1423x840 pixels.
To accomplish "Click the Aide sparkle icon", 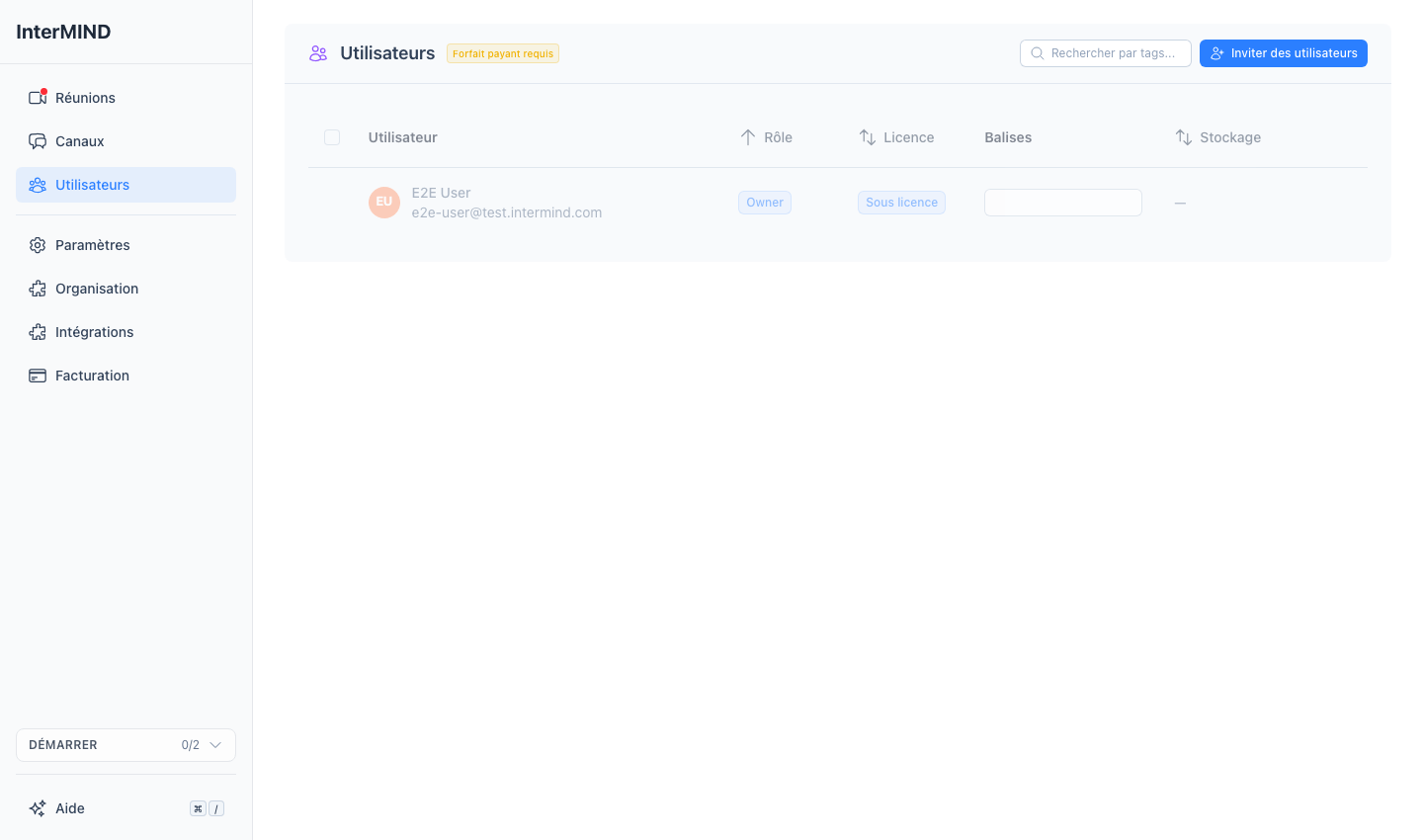I will 38,808.
